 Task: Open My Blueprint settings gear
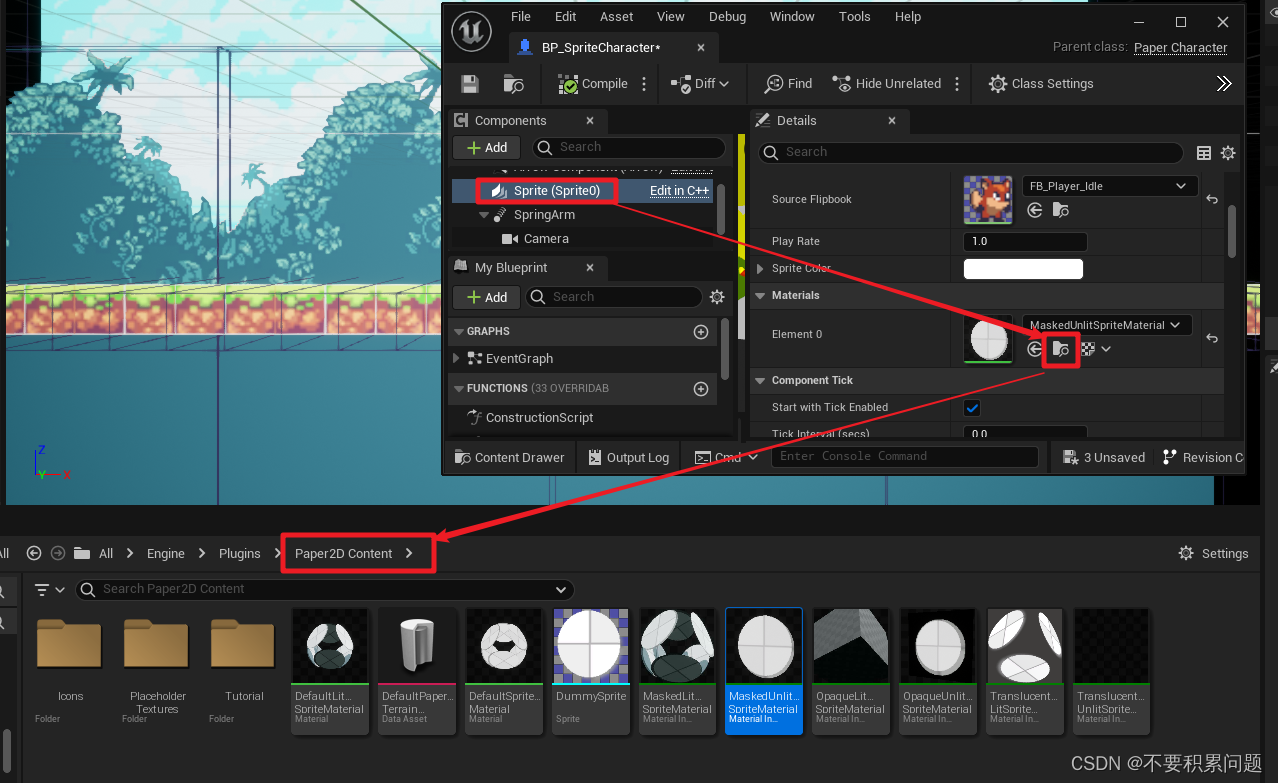point(717,297)
